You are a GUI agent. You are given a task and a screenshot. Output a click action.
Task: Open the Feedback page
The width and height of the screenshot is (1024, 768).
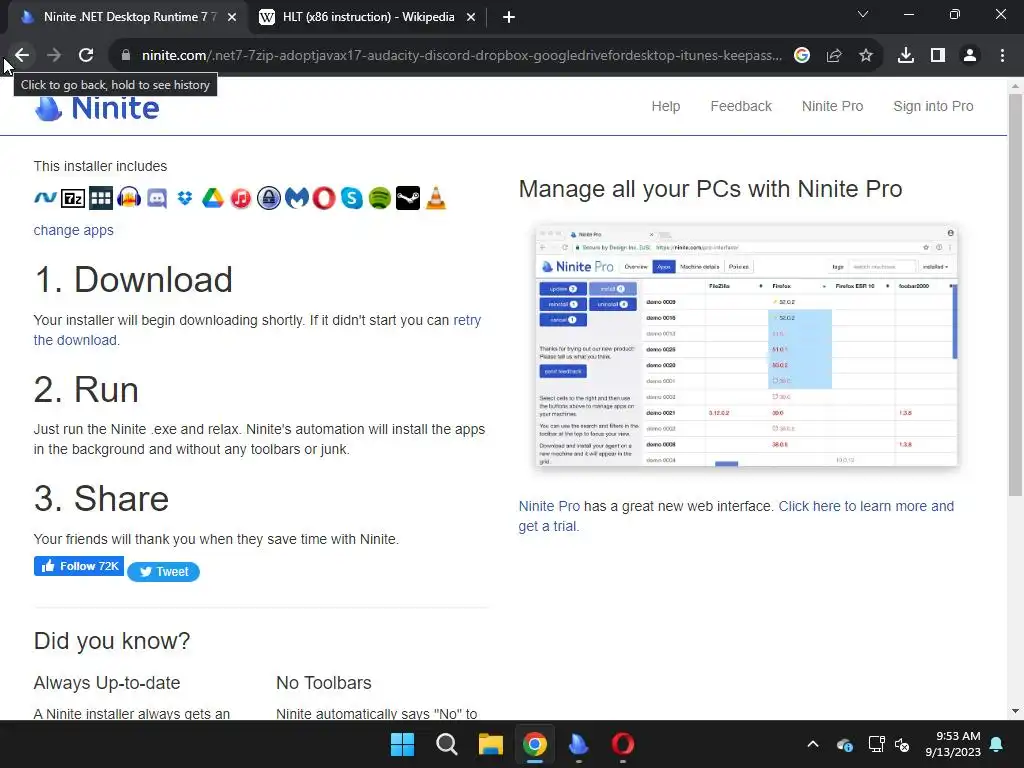741,106
